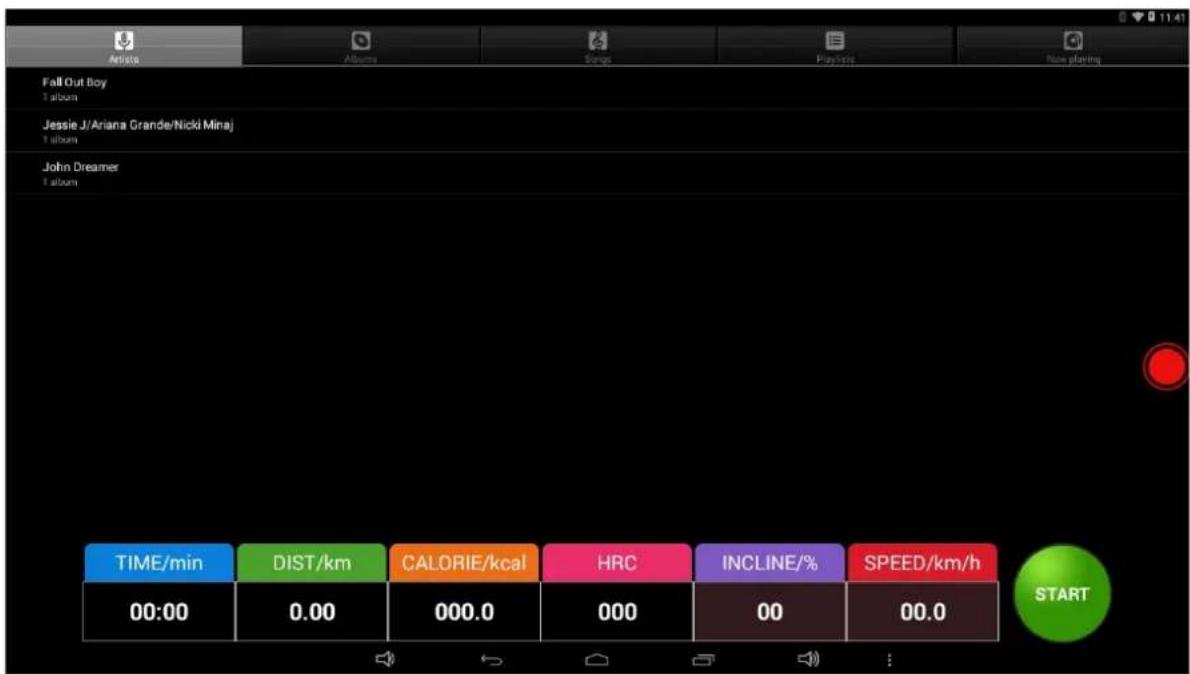Click the SPEED/km/h red label
This screenshot has width=1190, height=674.
point(922,562)
